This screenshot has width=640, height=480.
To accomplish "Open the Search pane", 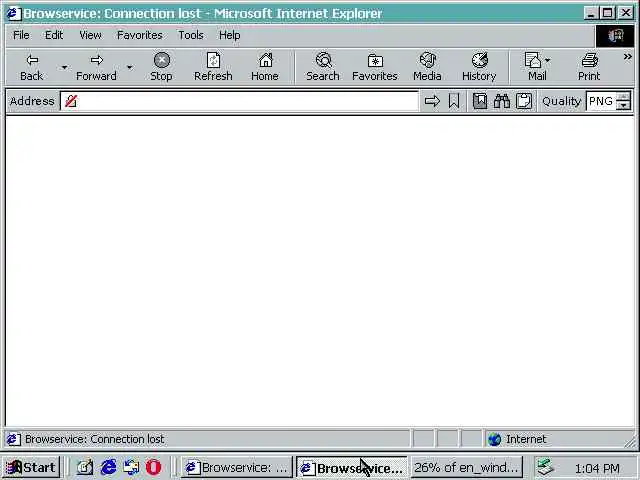I will point(323,67).
